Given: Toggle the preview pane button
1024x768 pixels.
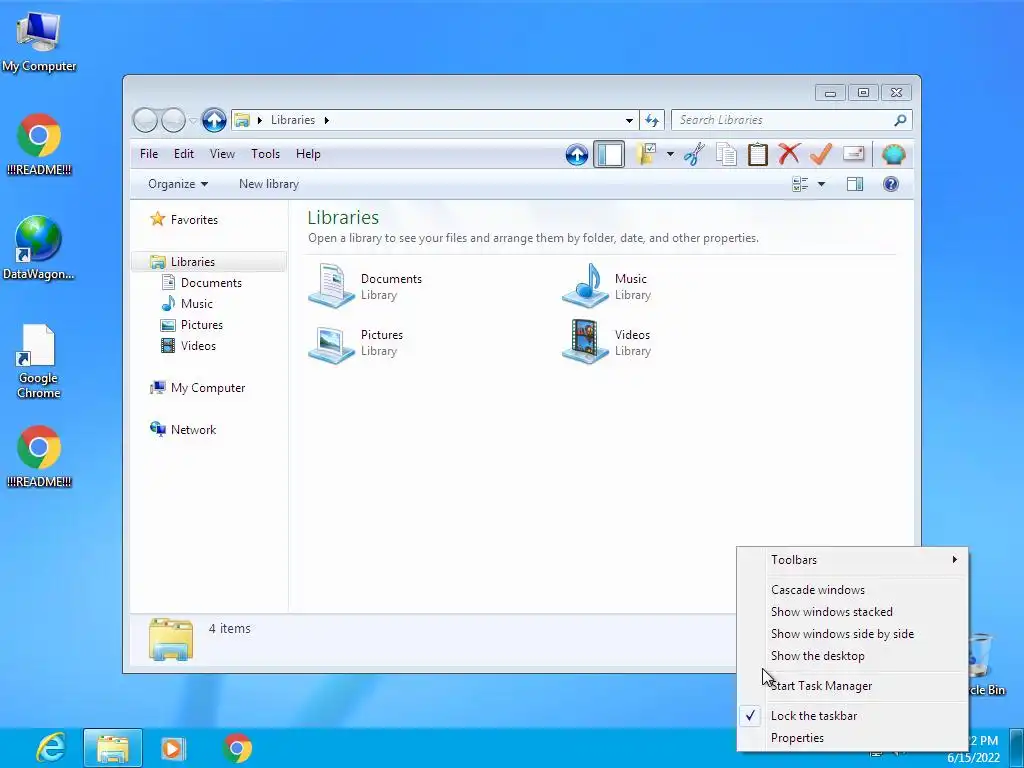Looking at the screenshot, I should tap(855, 184).
